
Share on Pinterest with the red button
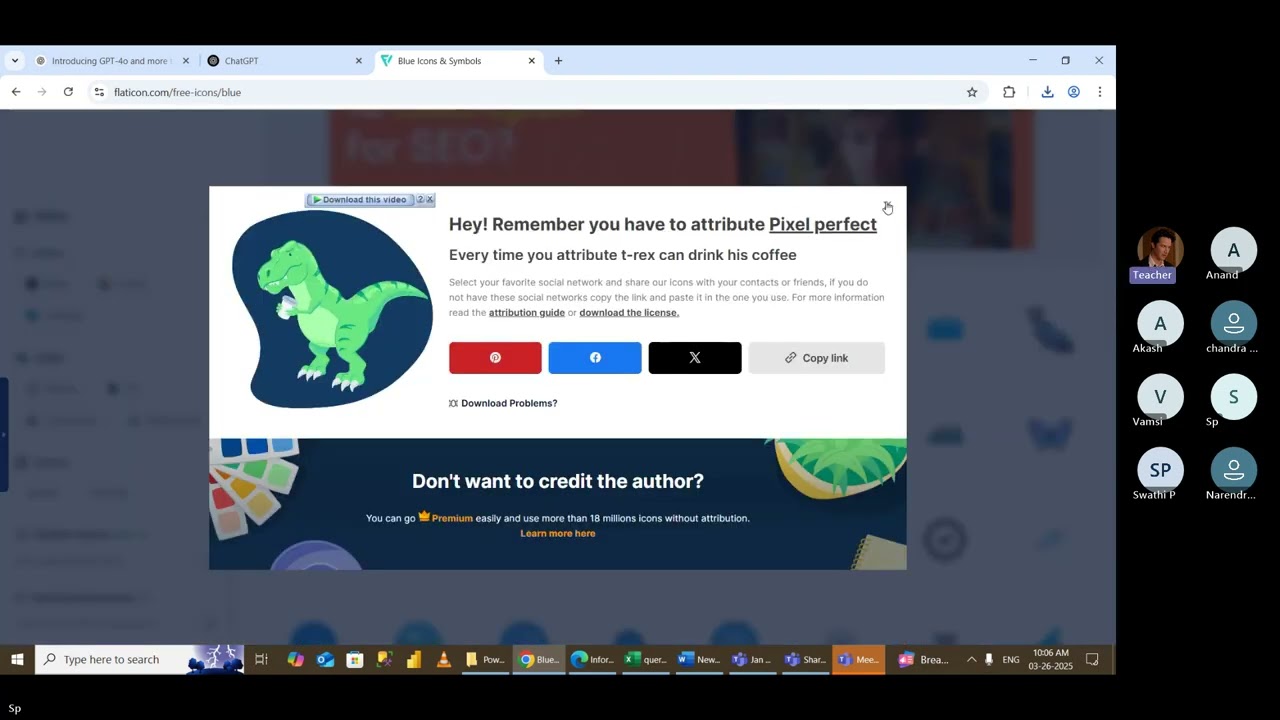pos(495,358)
